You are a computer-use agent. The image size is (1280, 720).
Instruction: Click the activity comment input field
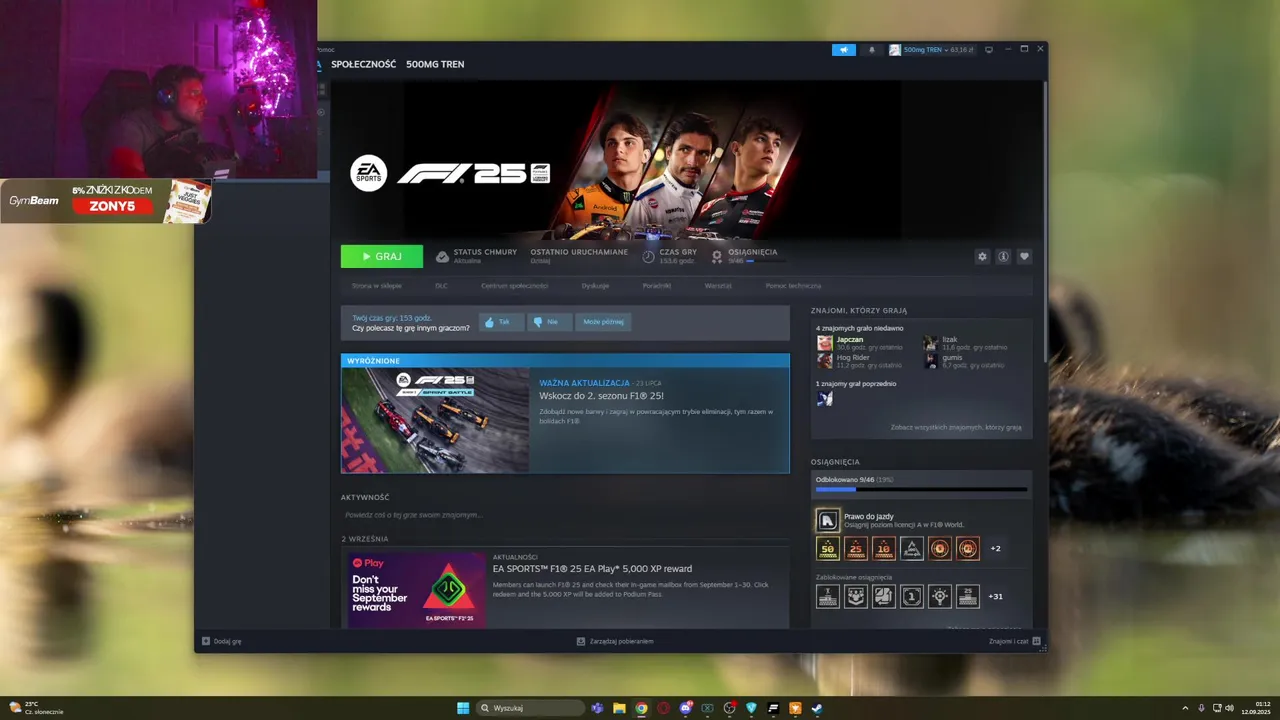tap(565, 515)
